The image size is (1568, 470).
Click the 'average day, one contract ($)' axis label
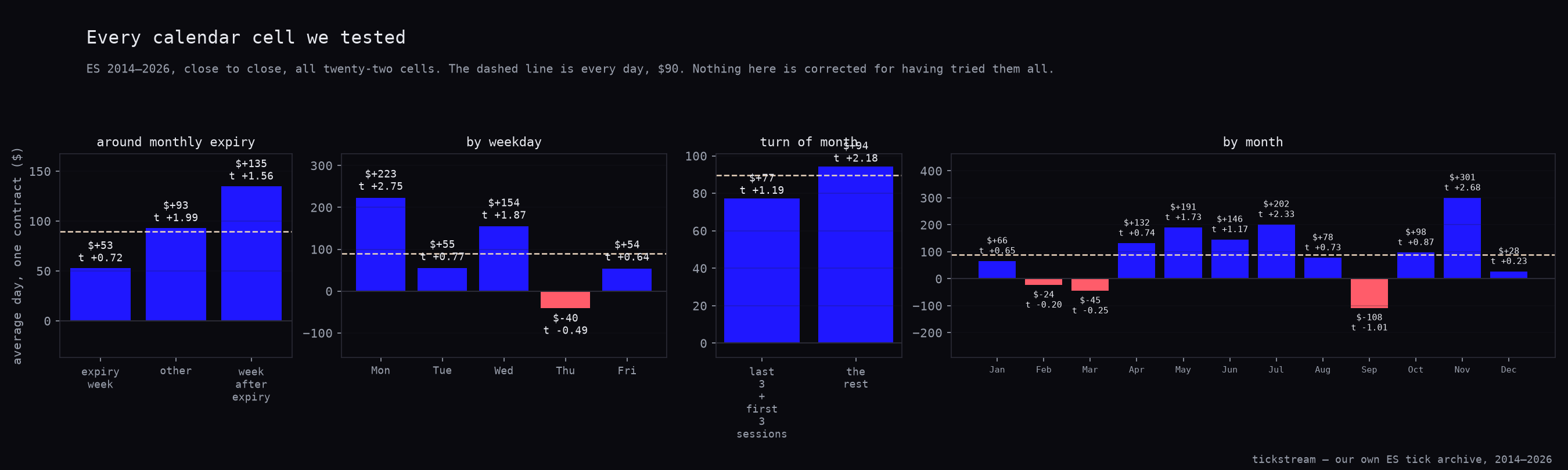point(17,256)
